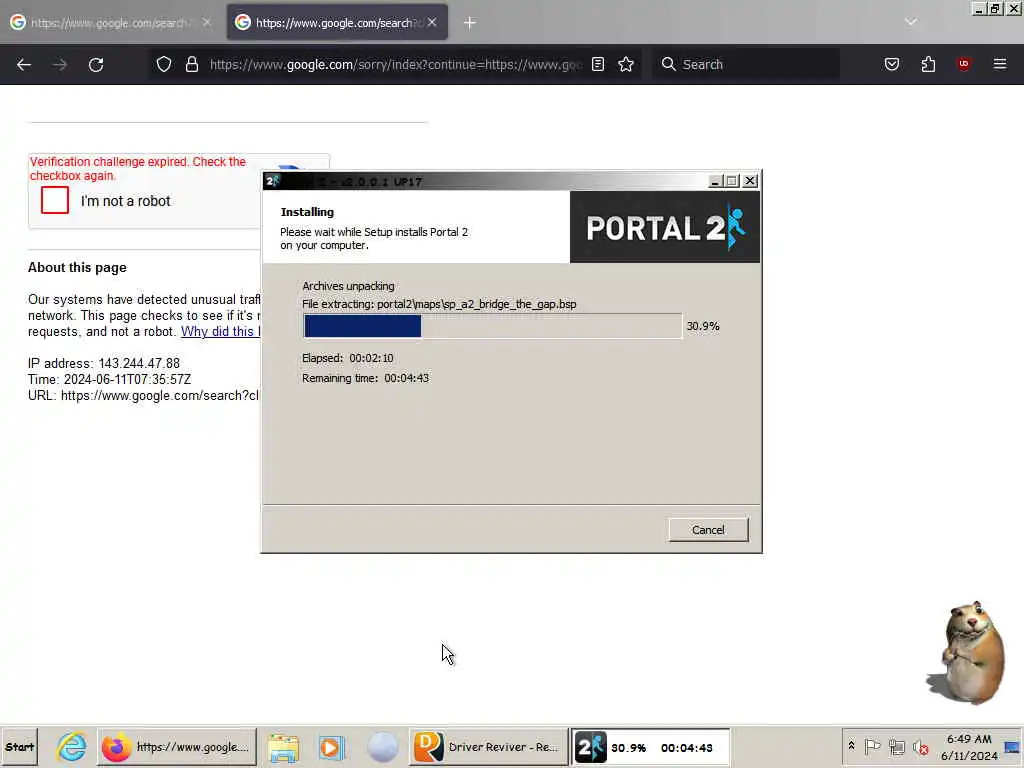Viewport: 1024px width, 768px height.
Task: Cancel the Portal 2 installation
Action: tap(709, 530)
